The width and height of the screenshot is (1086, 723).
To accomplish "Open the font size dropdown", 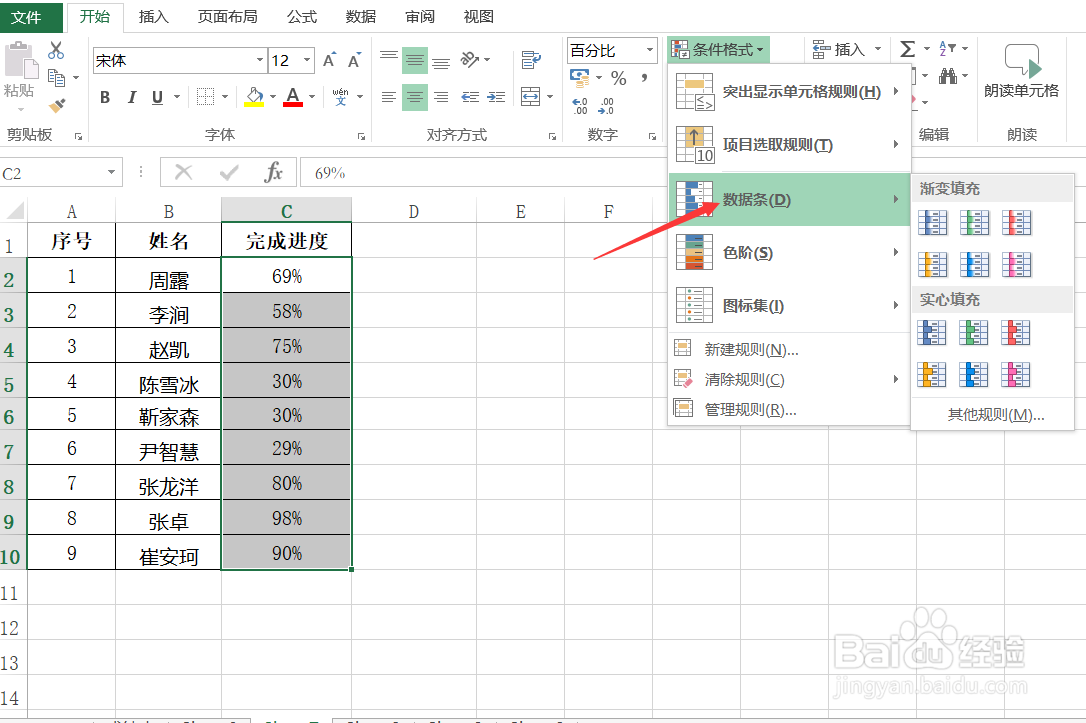I will point(307,60).
